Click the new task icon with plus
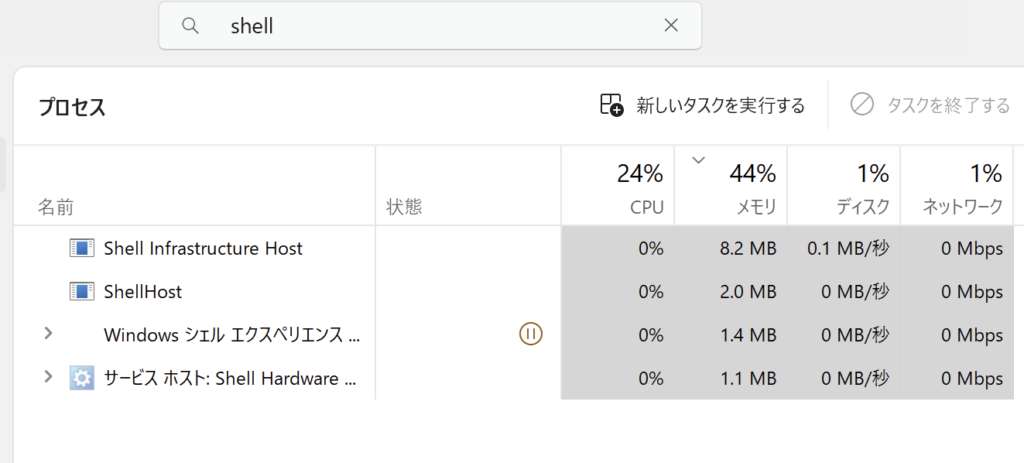 point(612,105)
